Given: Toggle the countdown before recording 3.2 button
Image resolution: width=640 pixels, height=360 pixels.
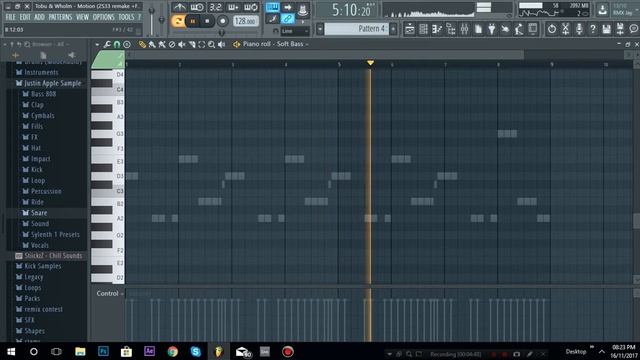Looking at the screenshot, I should [215, 7].
